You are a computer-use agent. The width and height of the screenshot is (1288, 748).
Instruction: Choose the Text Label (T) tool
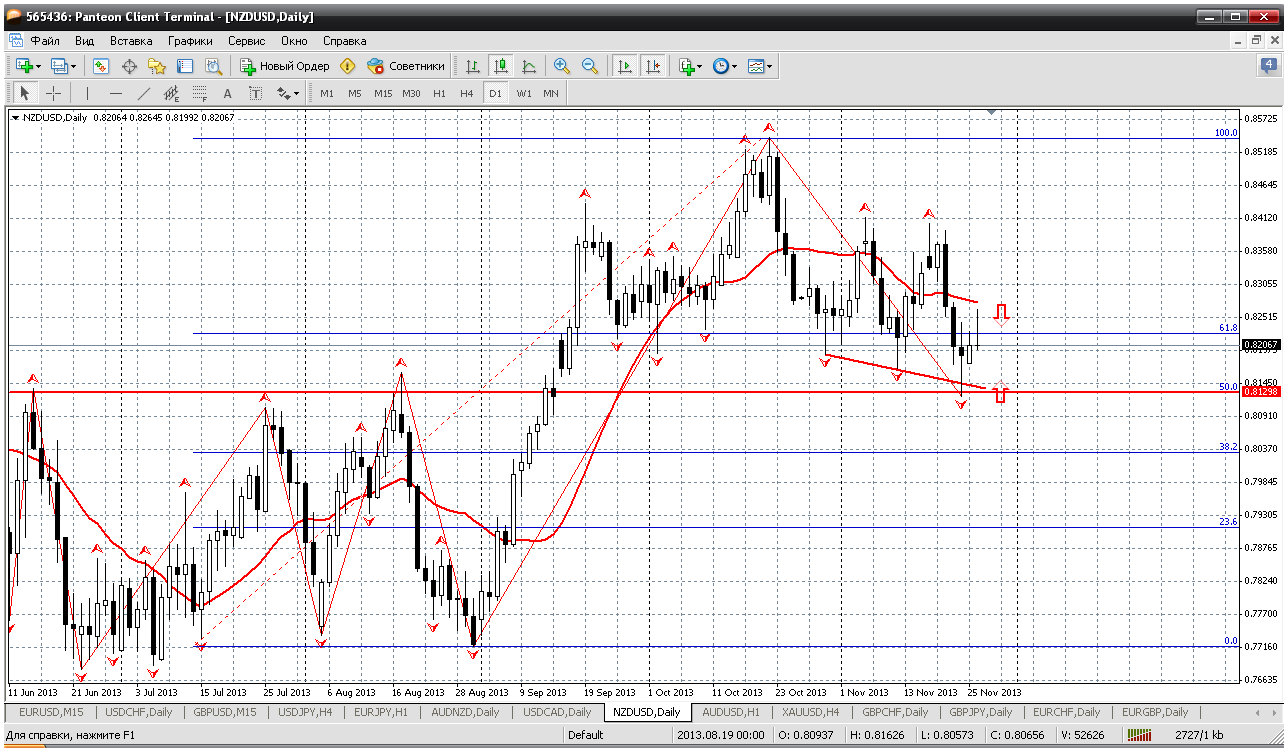pyautogui.click(x=255, y=93)
